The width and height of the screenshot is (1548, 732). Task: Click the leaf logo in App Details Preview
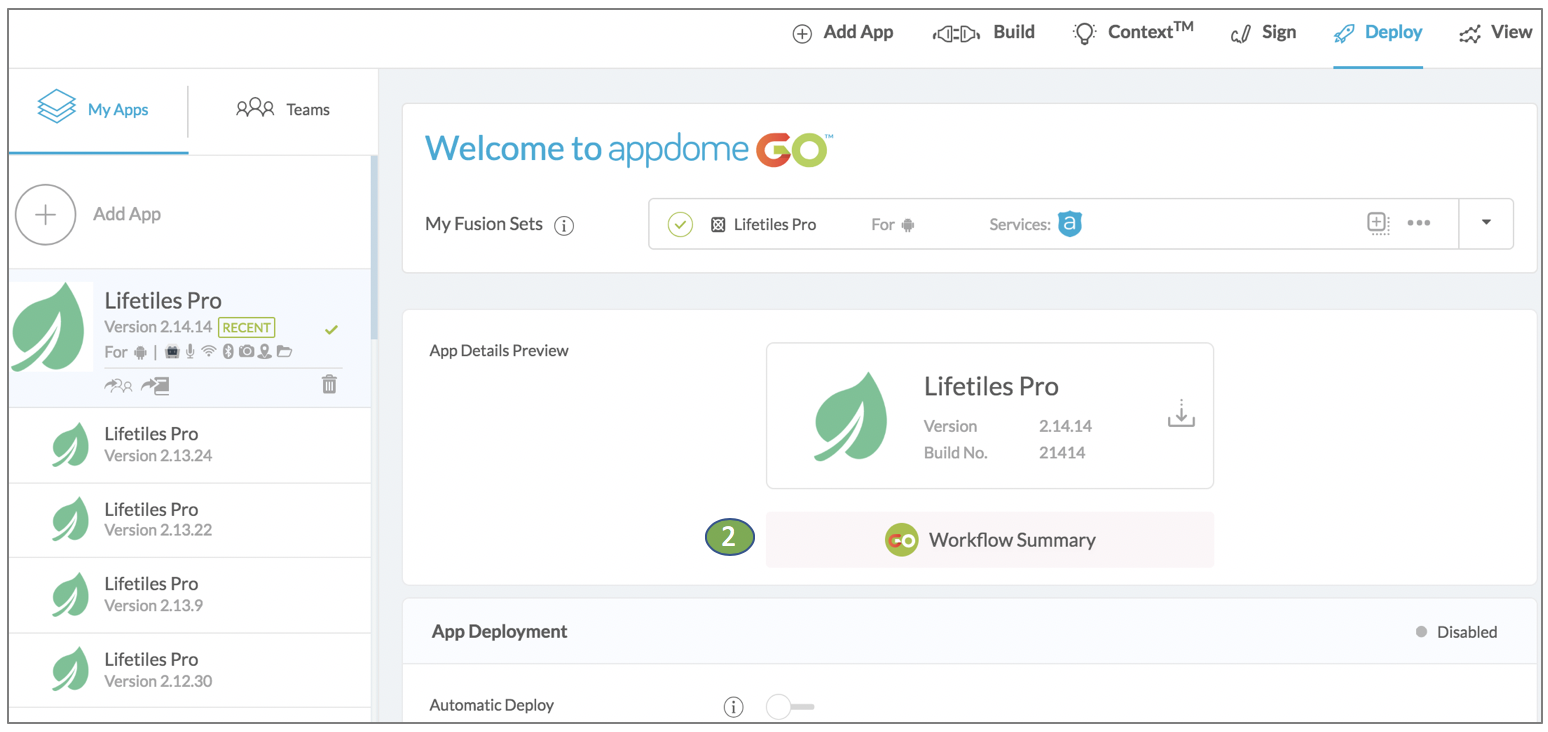849,416
